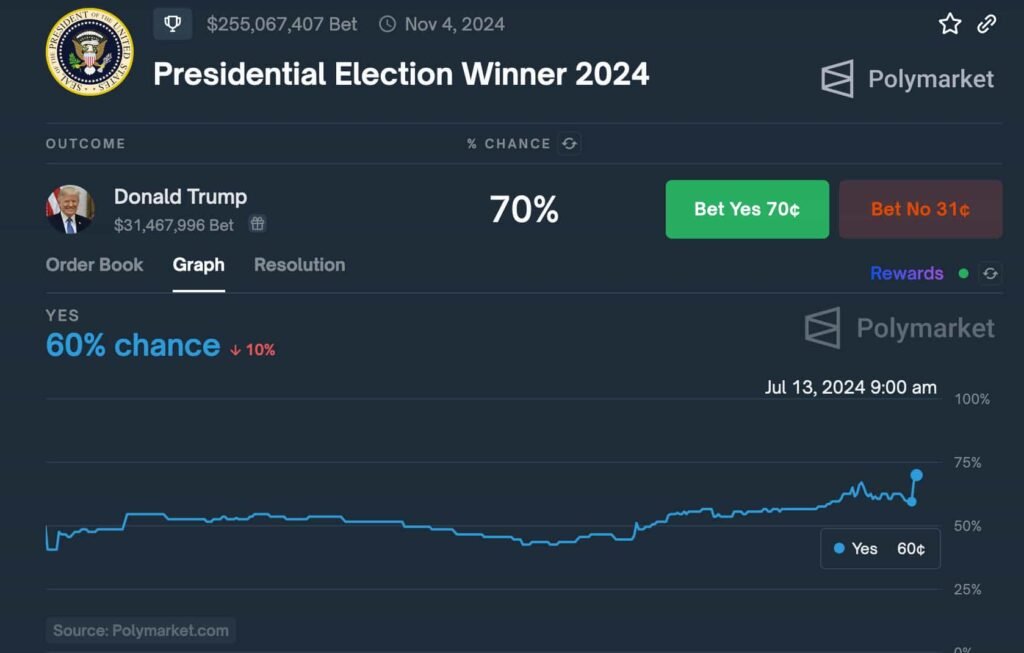Click Donald Trump's portrait thumbnail
1024x653 pixels.
click(70, 209)
